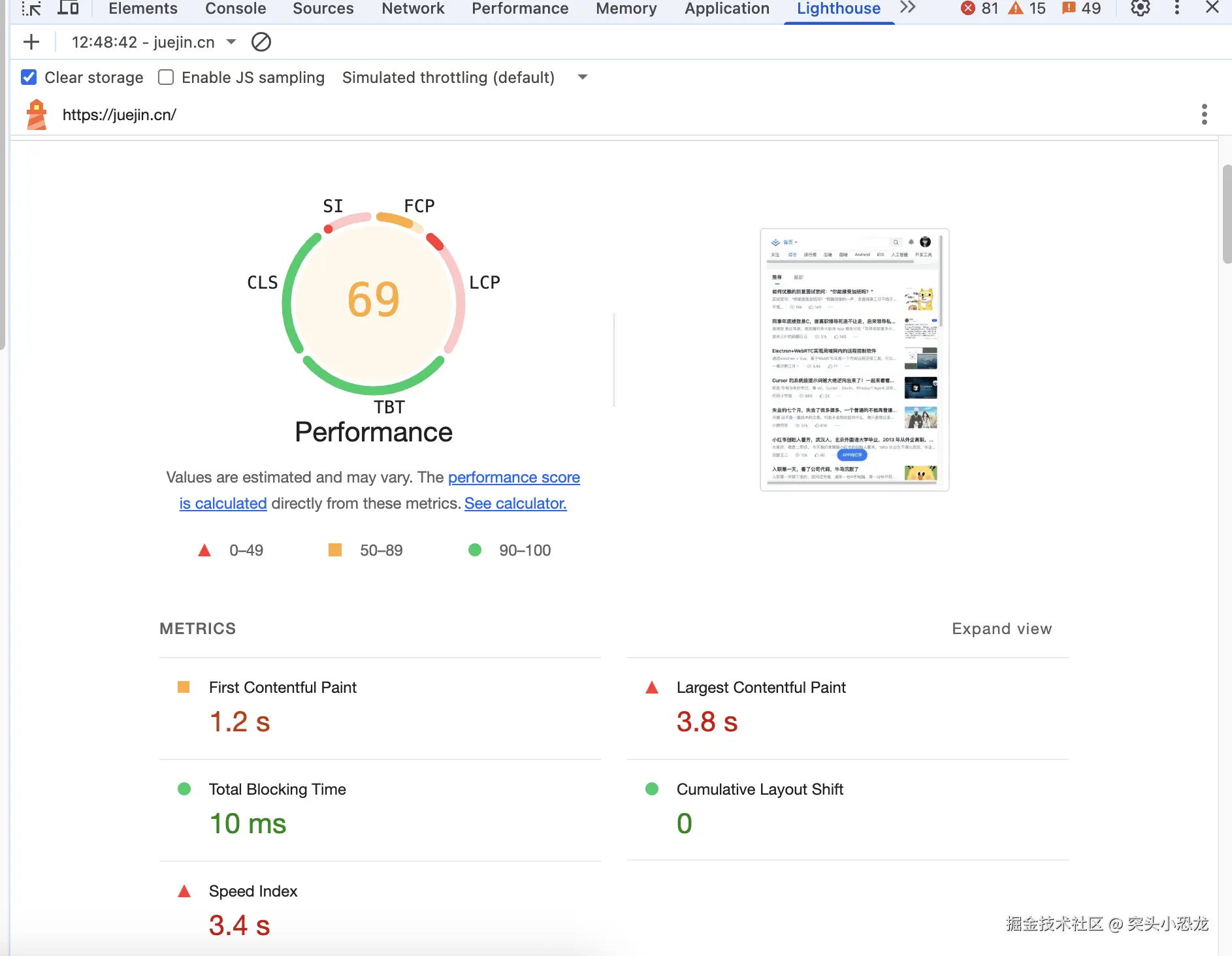This screenshot has width=1232, height=956.
Task: Click the red triangle legend for 0–49
Action: click(x=204, y=550)
